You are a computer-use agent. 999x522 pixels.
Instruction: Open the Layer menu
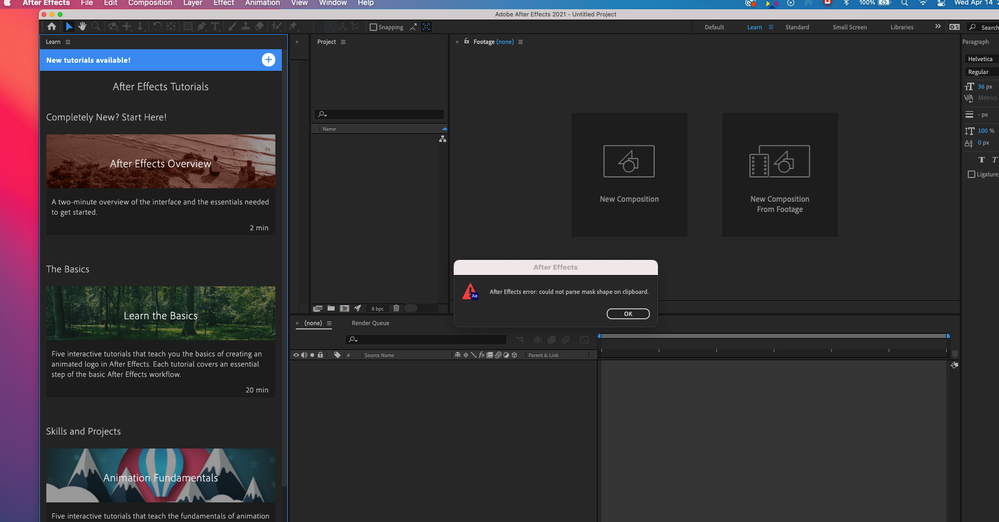click(x=192, y=3)
